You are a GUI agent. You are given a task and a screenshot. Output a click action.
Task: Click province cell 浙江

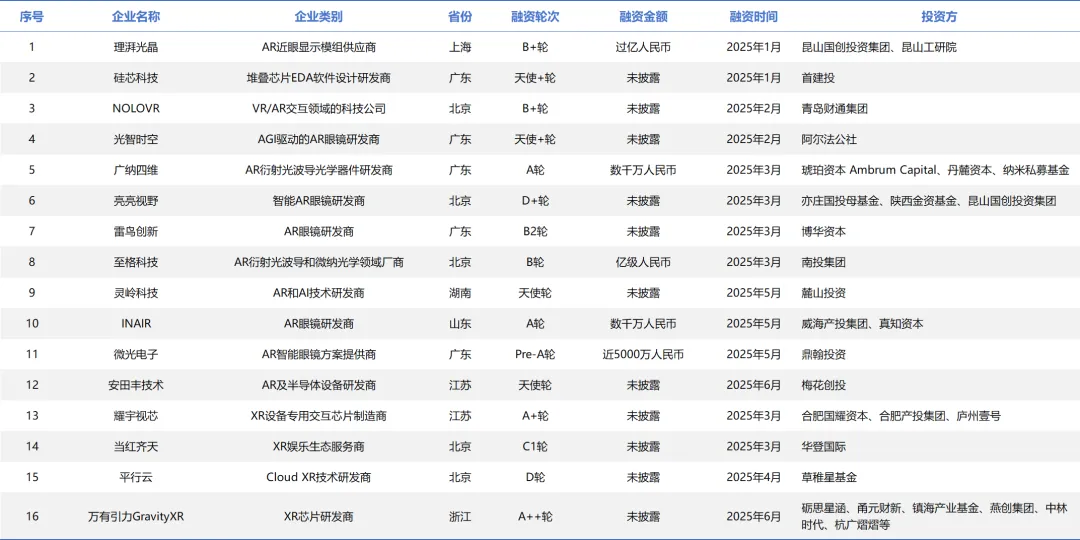(460, 517)
